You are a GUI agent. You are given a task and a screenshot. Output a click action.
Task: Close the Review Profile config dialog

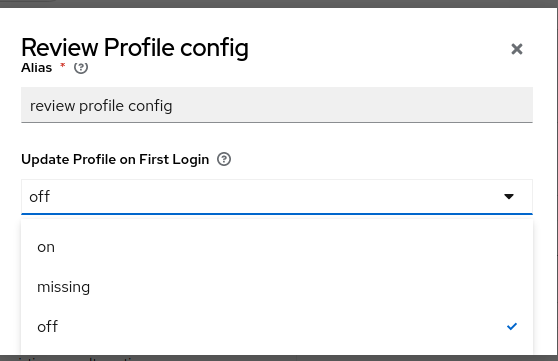517,49
